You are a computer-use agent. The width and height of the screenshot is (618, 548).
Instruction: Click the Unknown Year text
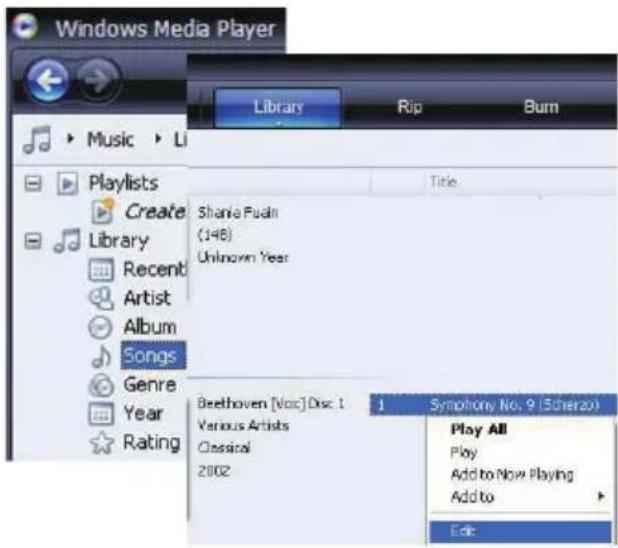[x=243, y=257]
